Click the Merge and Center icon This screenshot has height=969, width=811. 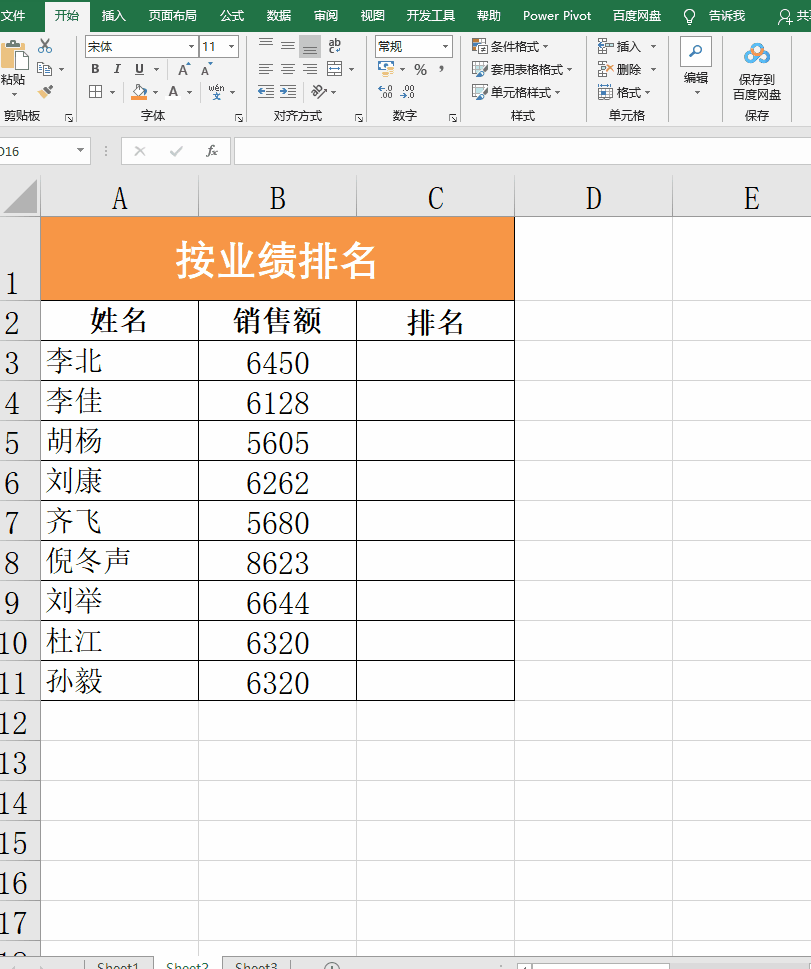tap(334, 69)
